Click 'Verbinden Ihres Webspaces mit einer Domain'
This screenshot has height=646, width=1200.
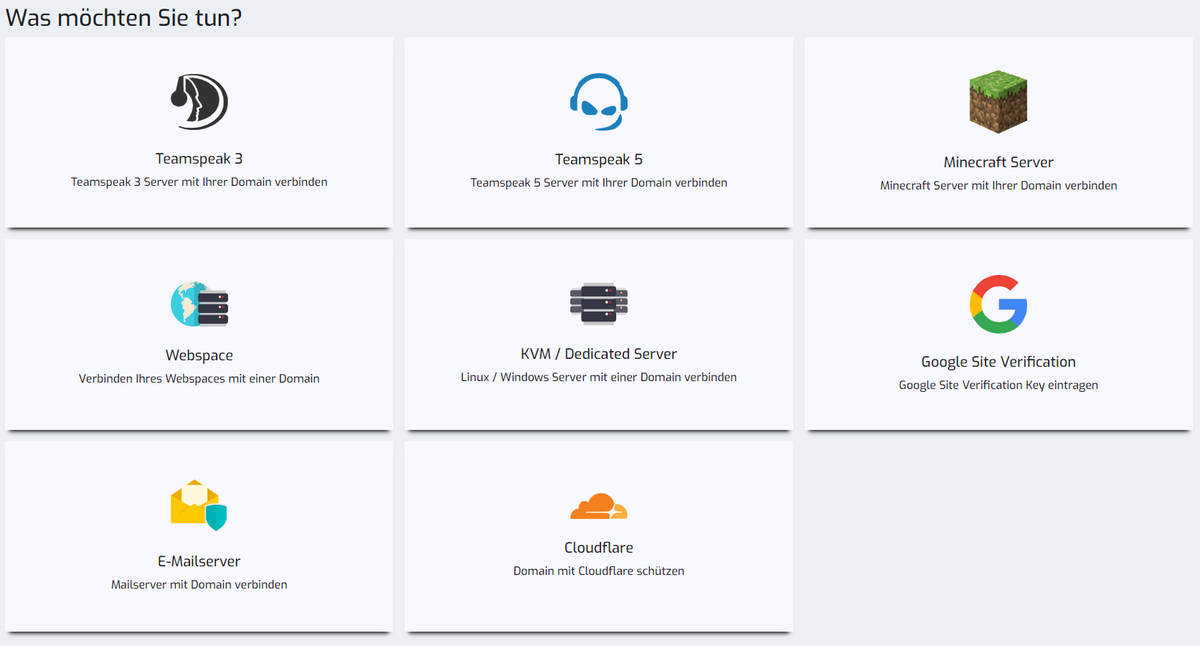pos(199,379)
